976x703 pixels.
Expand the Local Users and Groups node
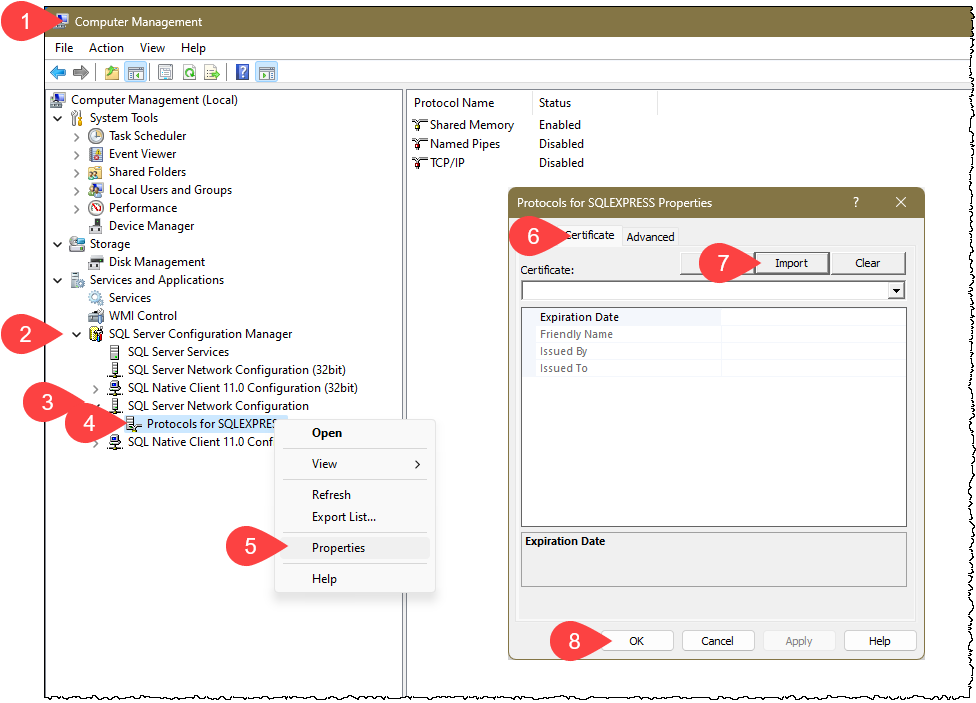point(77,191)
